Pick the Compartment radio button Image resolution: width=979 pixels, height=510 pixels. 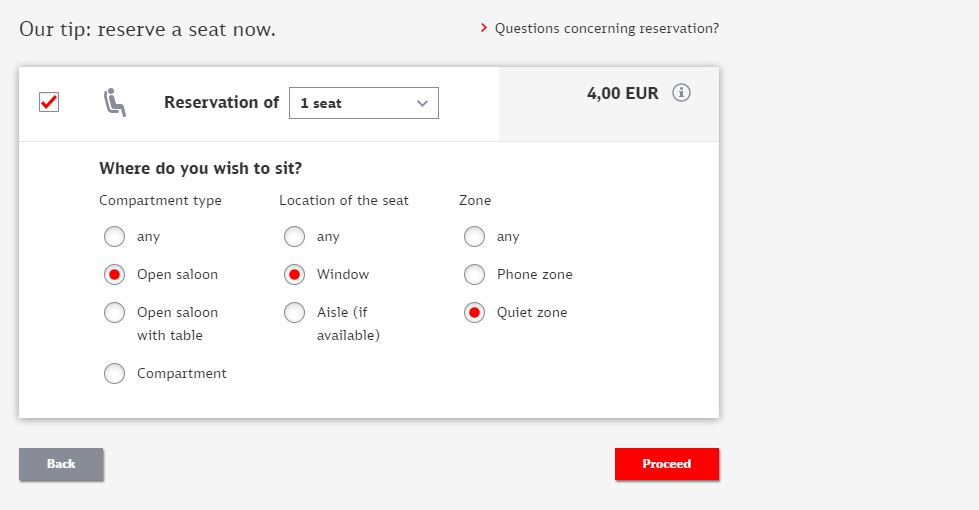pyautogui.click(x=115, y=373)
